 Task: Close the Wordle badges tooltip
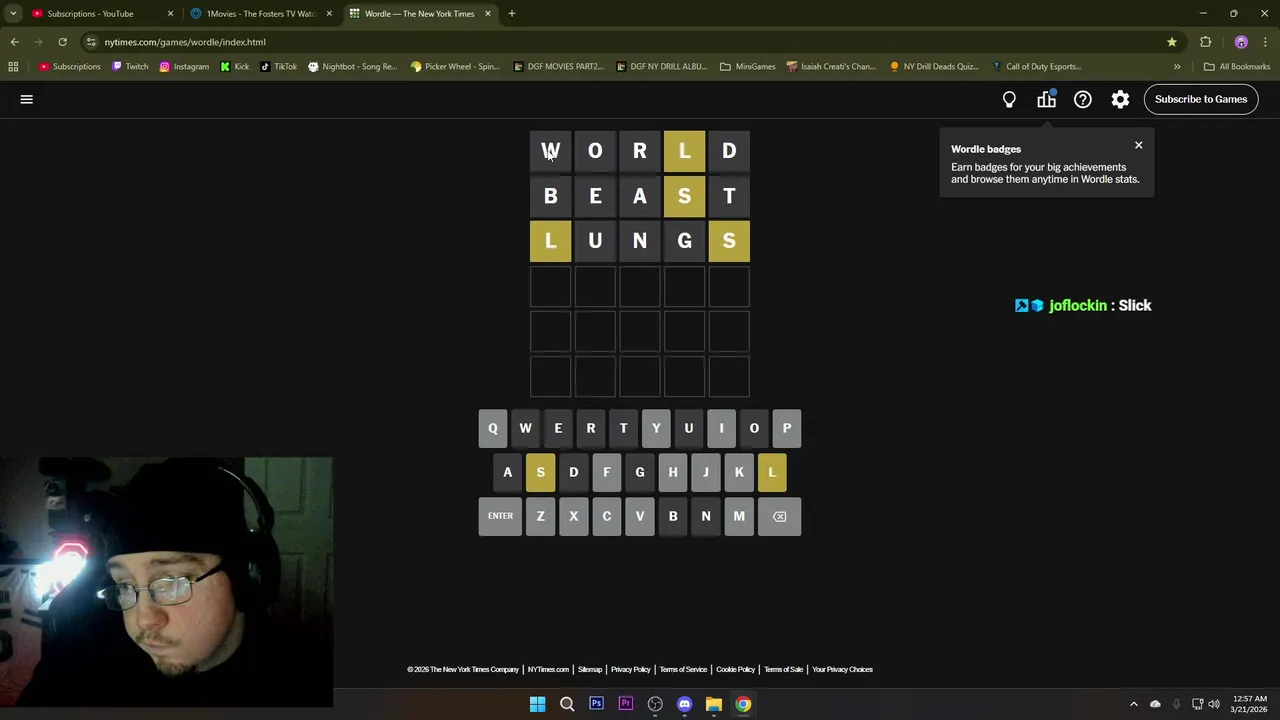point(1138,146)
